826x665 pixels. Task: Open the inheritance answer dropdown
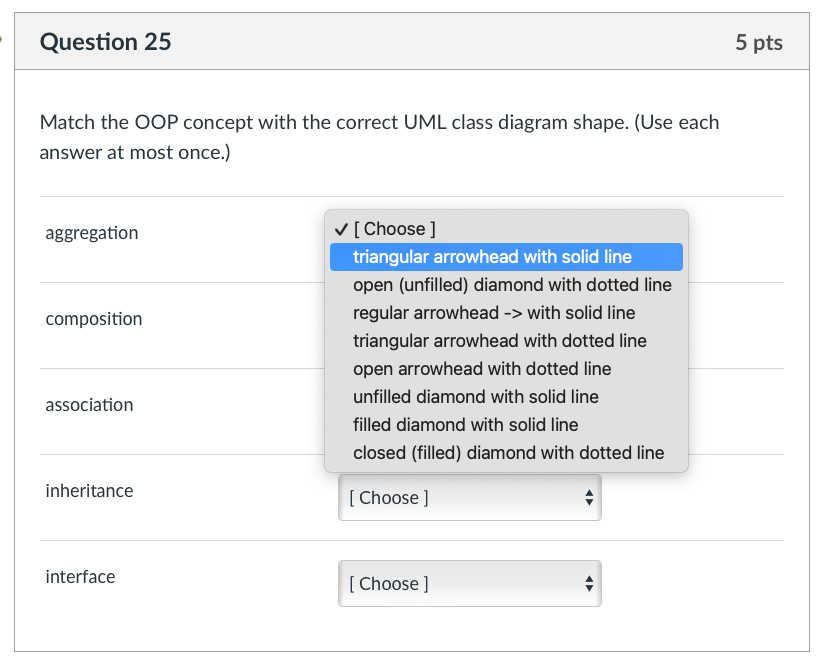pos(469,497)
